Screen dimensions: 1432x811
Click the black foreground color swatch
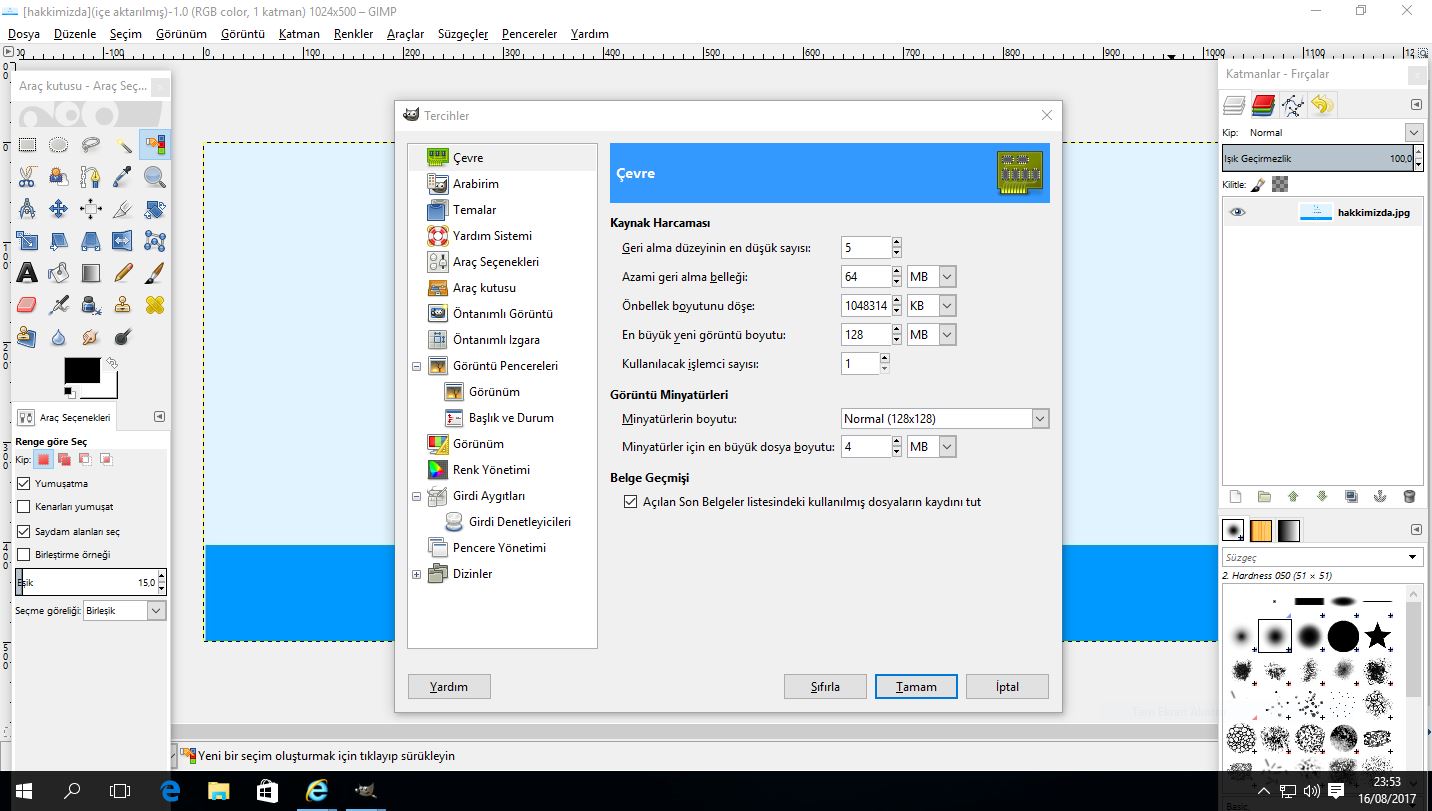click(82, 370)
